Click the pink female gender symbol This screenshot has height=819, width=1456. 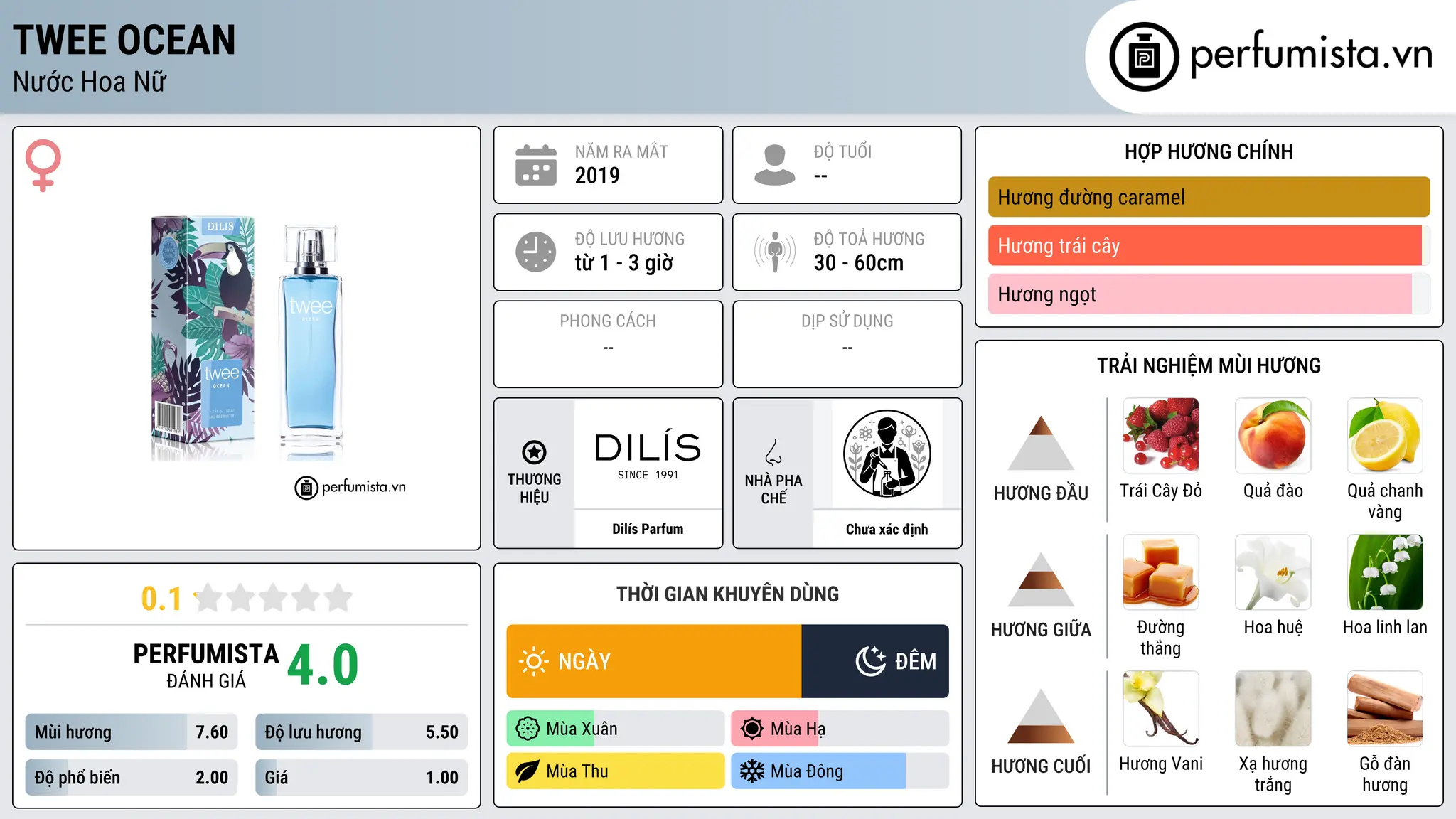pos(43,166)
